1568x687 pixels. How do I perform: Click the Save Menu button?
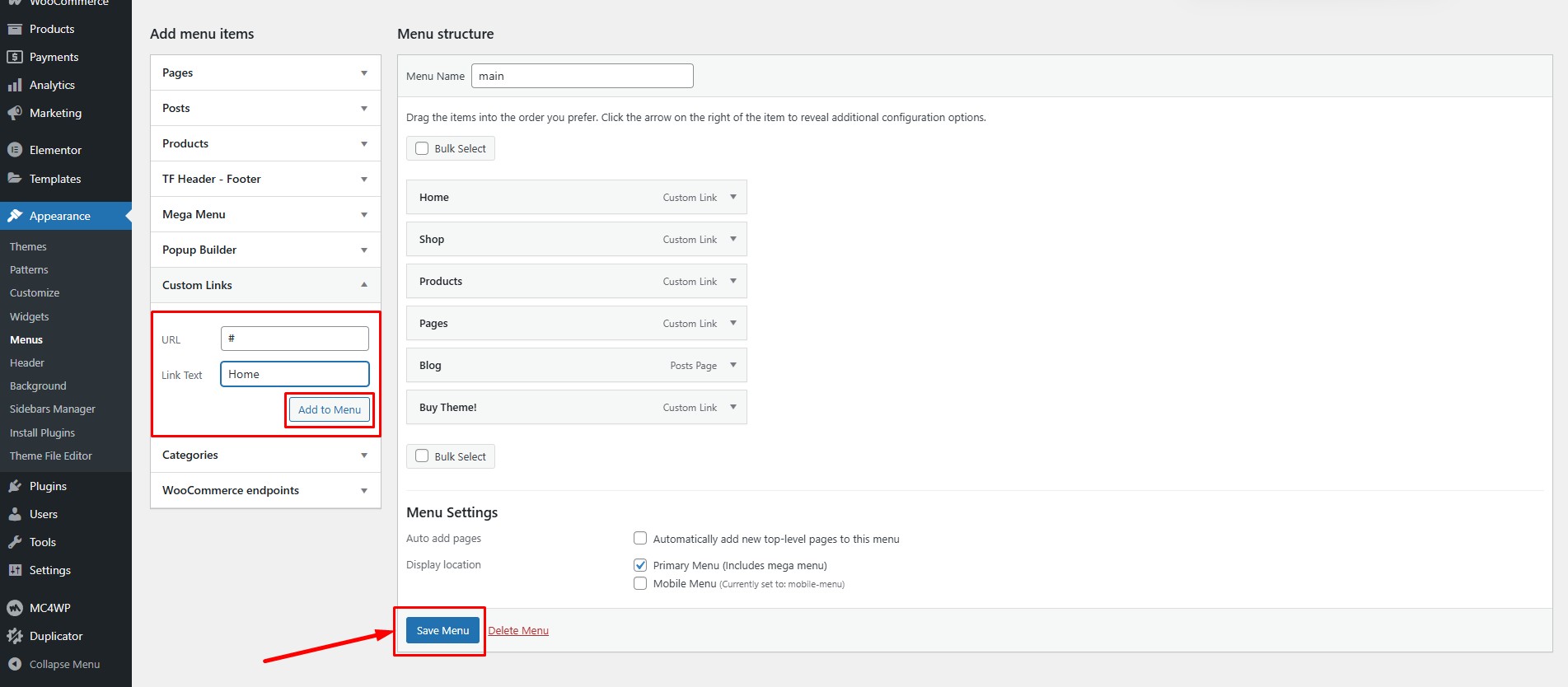[442, 630]
